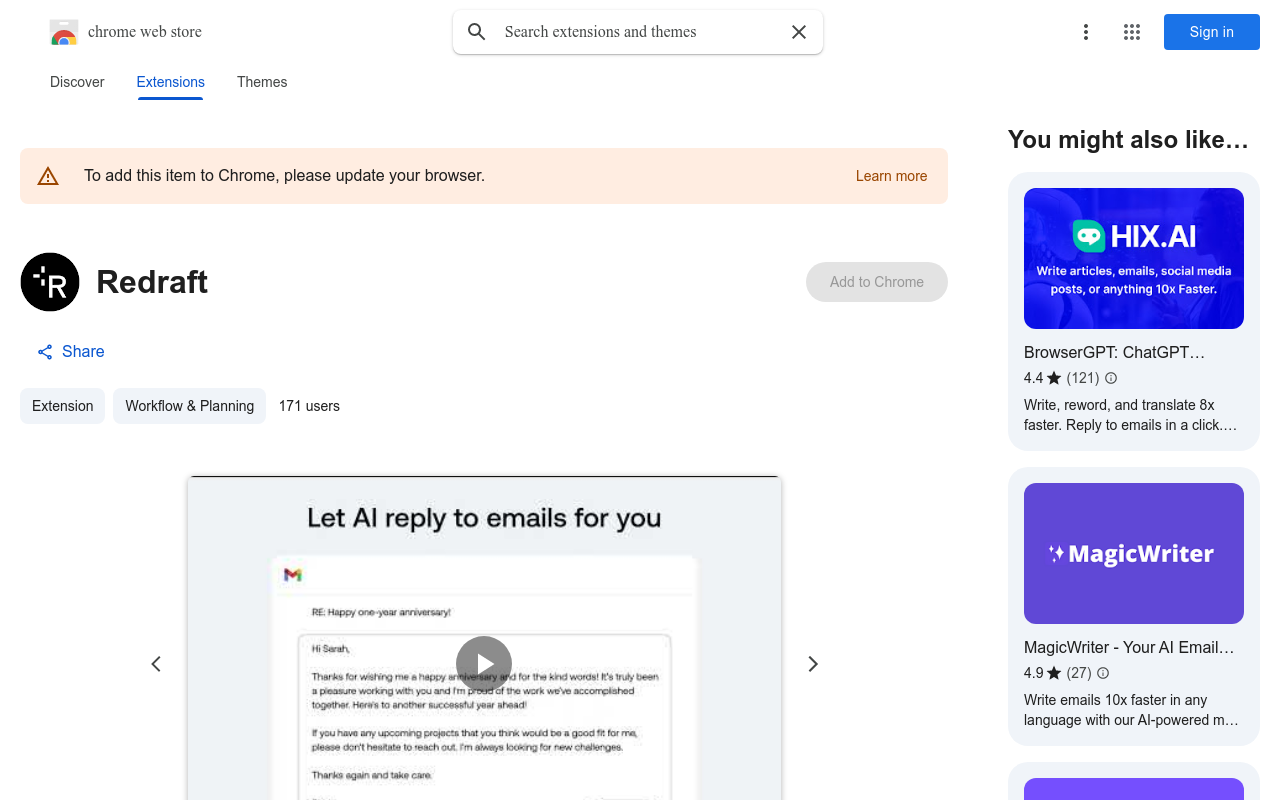Viewport: 1280px width, 800px height.
Task: Click the share icon next to Share
Action: (x=45, y=352)
